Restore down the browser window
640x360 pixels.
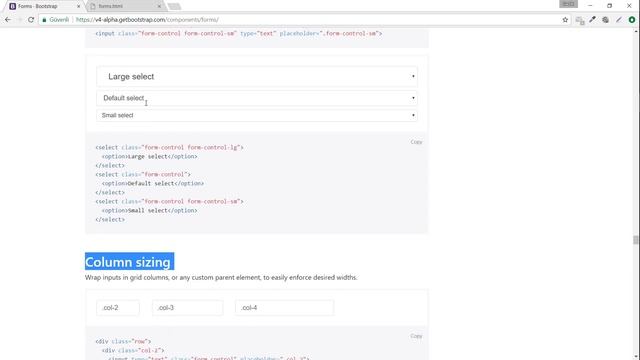click(x=609, y=6)
